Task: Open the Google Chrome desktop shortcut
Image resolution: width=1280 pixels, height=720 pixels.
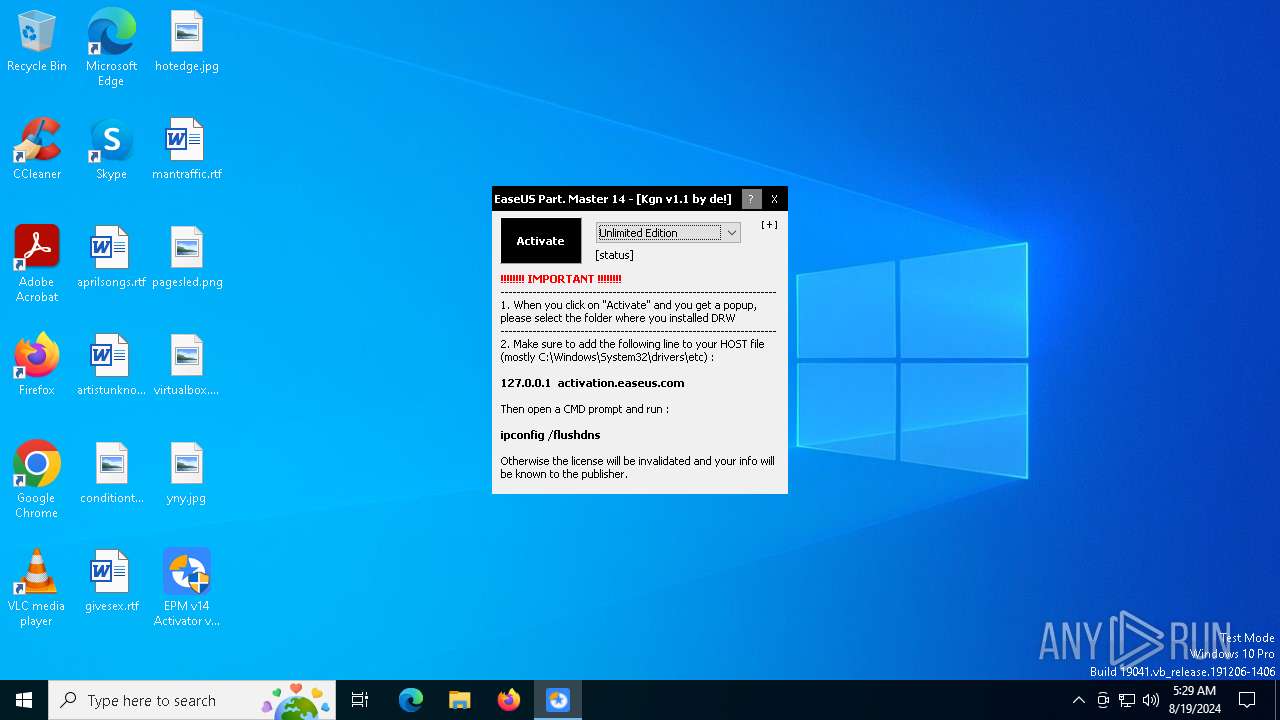Action: coord(37,480)
